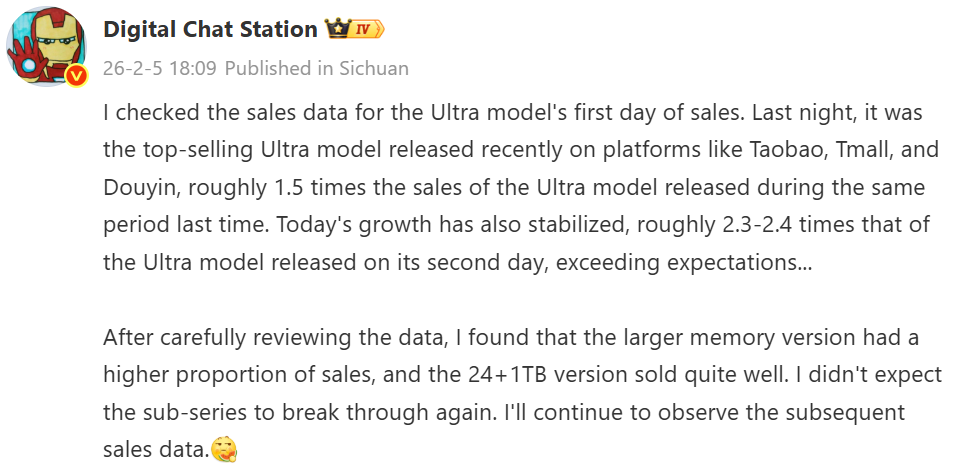Click the orange verified V badge
This screenshot has width=955, height=468.
point(76,76)
